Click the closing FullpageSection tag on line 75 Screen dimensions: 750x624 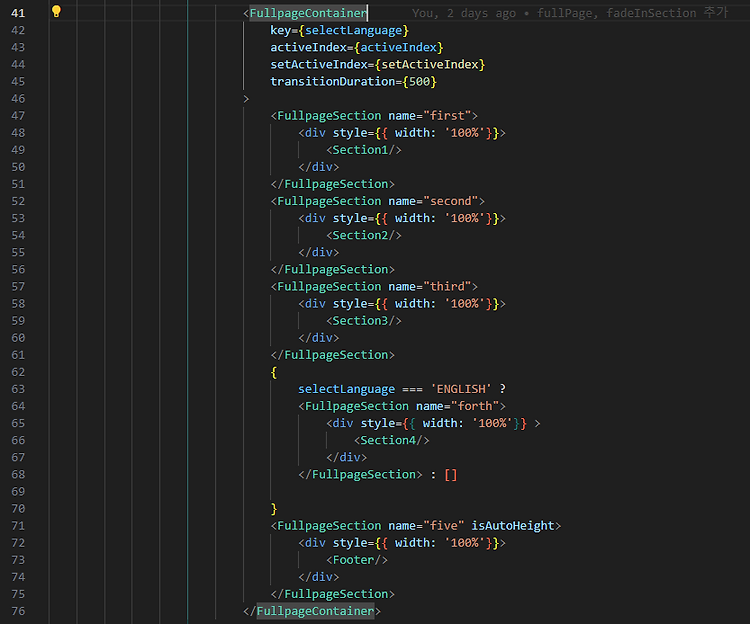pos(332,594)
